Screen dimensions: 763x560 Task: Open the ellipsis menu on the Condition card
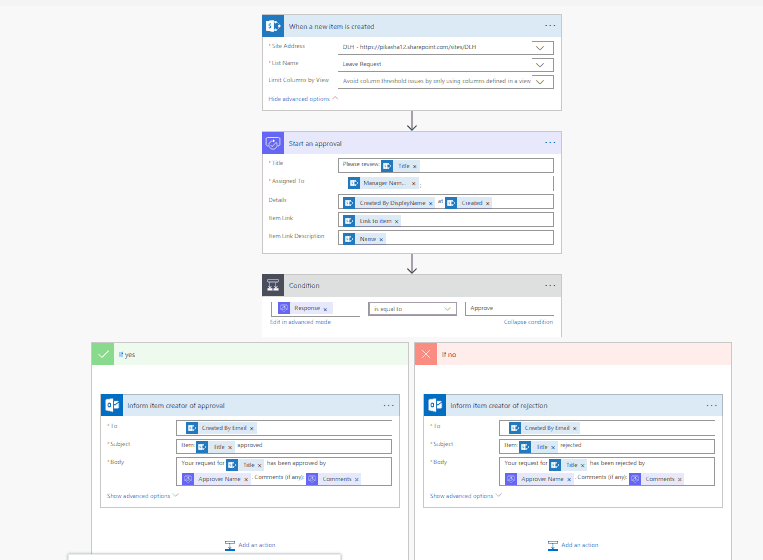[x=550, y=286]
